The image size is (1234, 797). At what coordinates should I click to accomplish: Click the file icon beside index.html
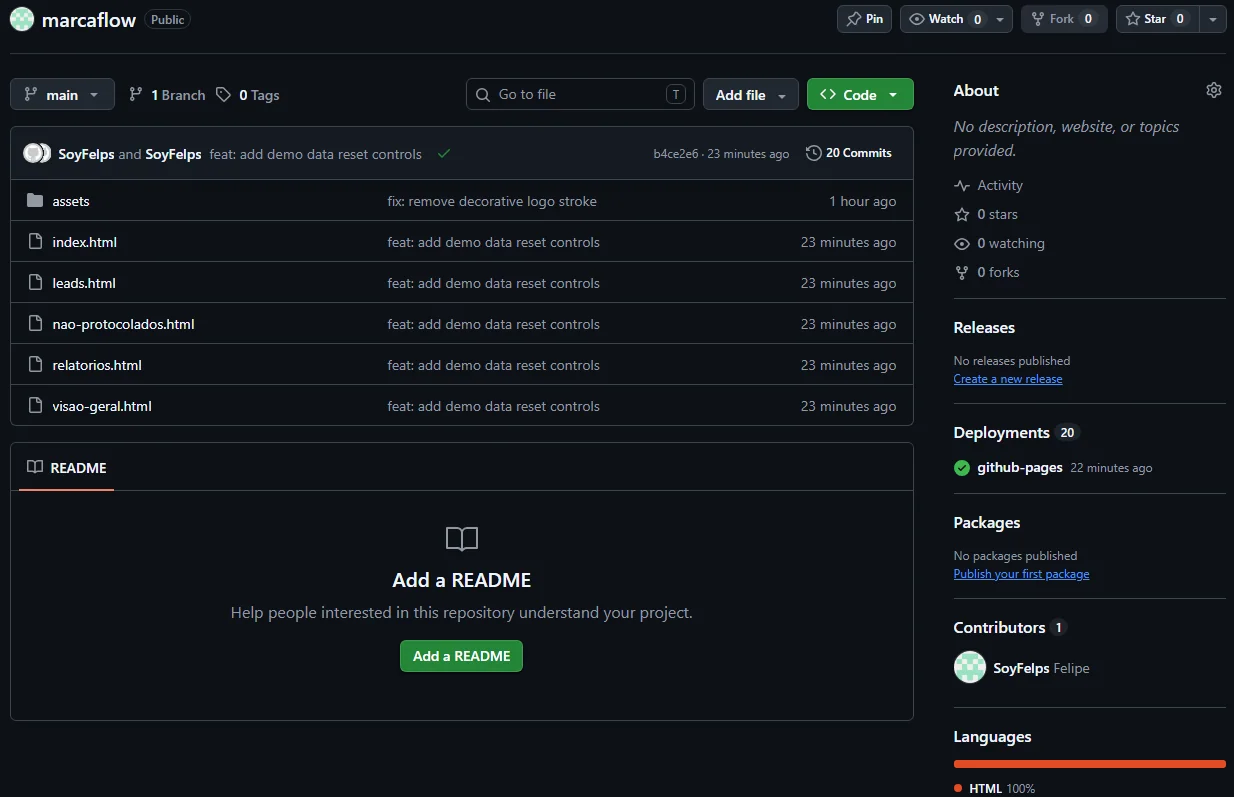35,242
